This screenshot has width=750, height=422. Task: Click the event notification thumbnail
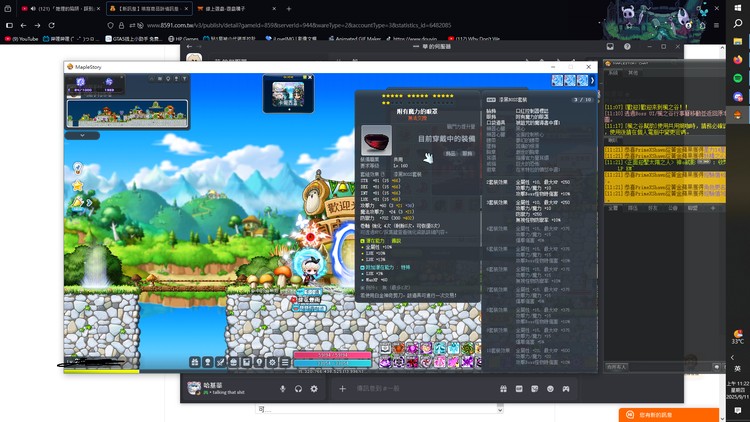288,94
